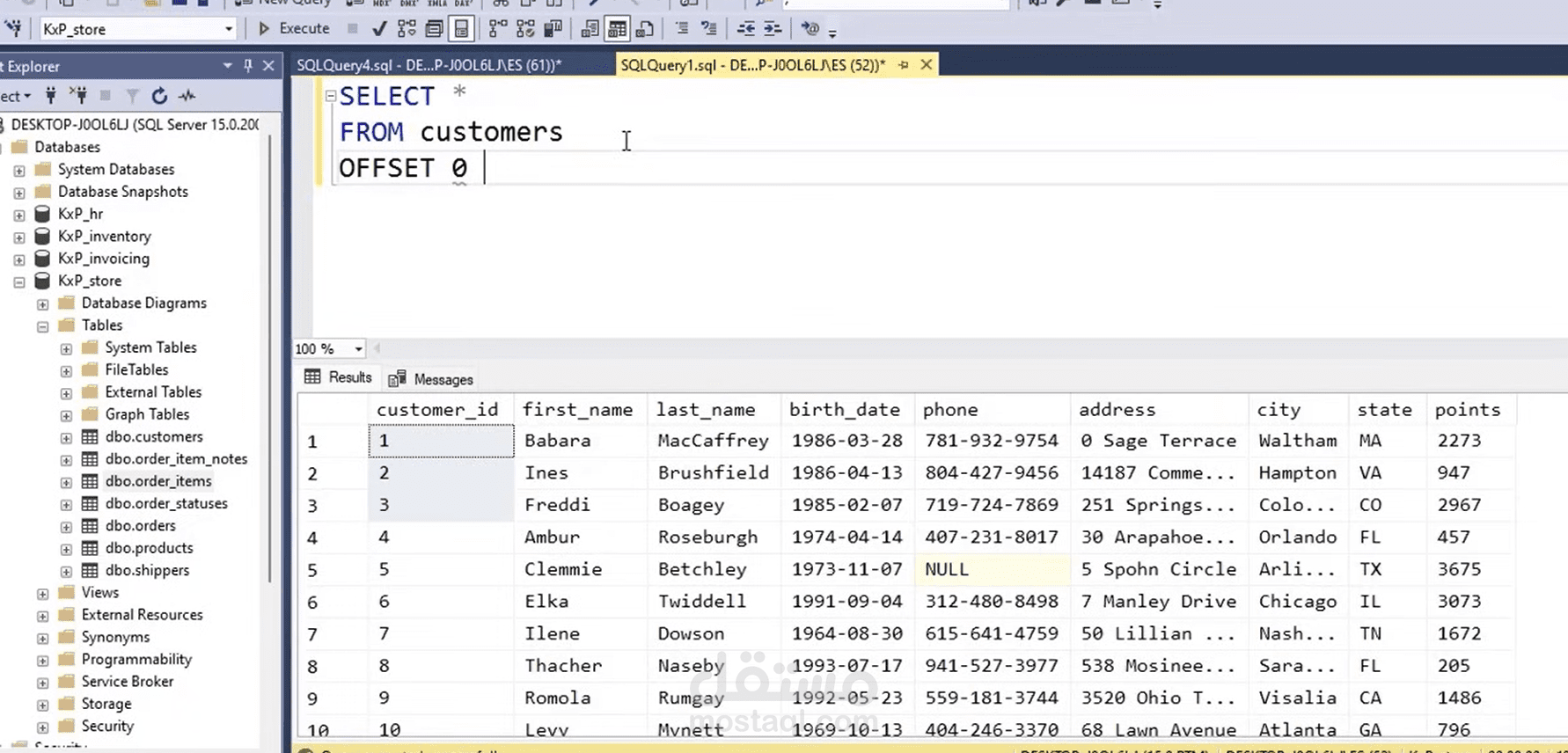Switch to the Messages tab
The width and height of the screenshot is (1568, 753).
click(x=431, y=379)
